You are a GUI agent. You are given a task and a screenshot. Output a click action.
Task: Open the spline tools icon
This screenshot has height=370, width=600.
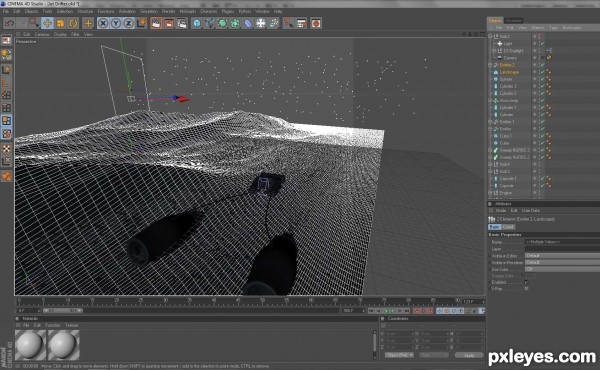[x=210, y=23]
